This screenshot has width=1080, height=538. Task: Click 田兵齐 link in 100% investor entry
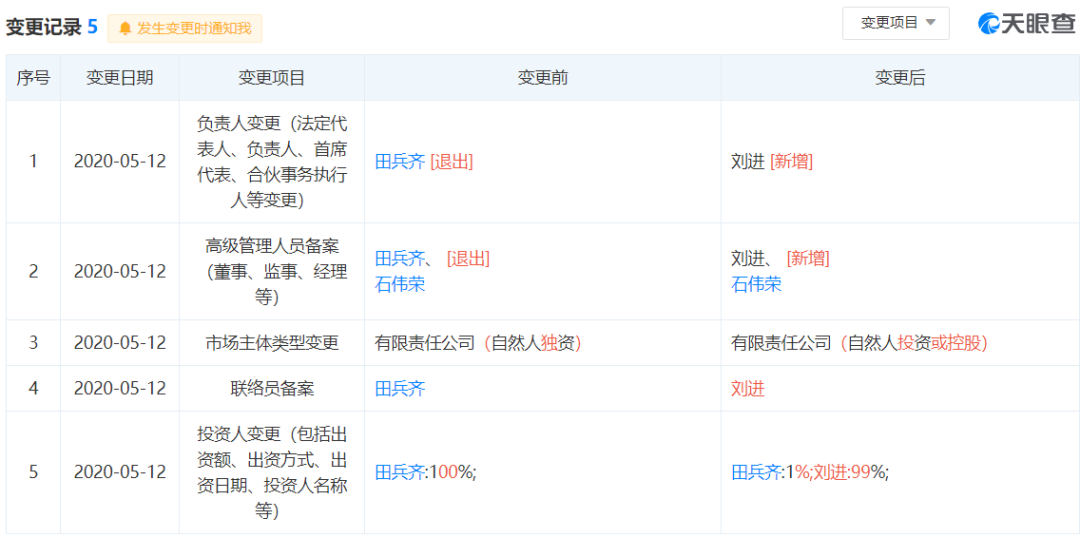(400, 472)
